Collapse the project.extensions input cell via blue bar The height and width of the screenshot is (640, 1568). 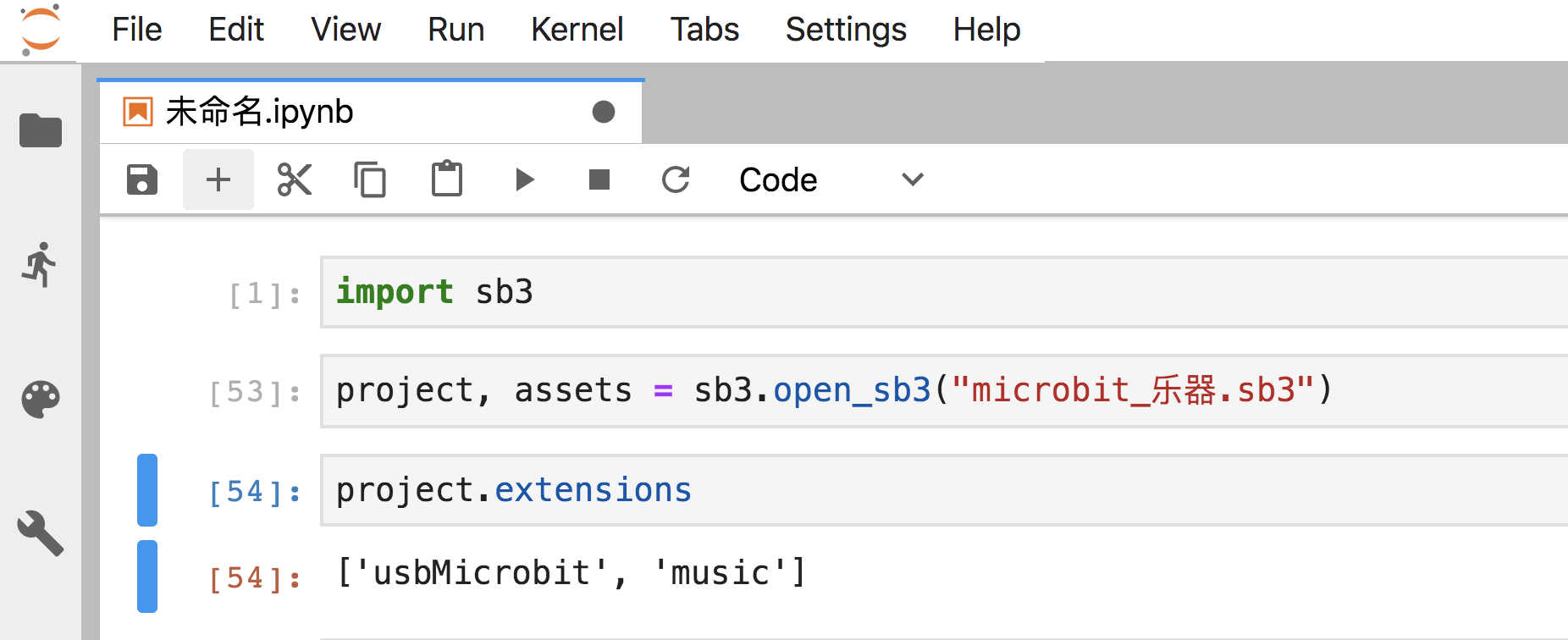pos(147,490)
